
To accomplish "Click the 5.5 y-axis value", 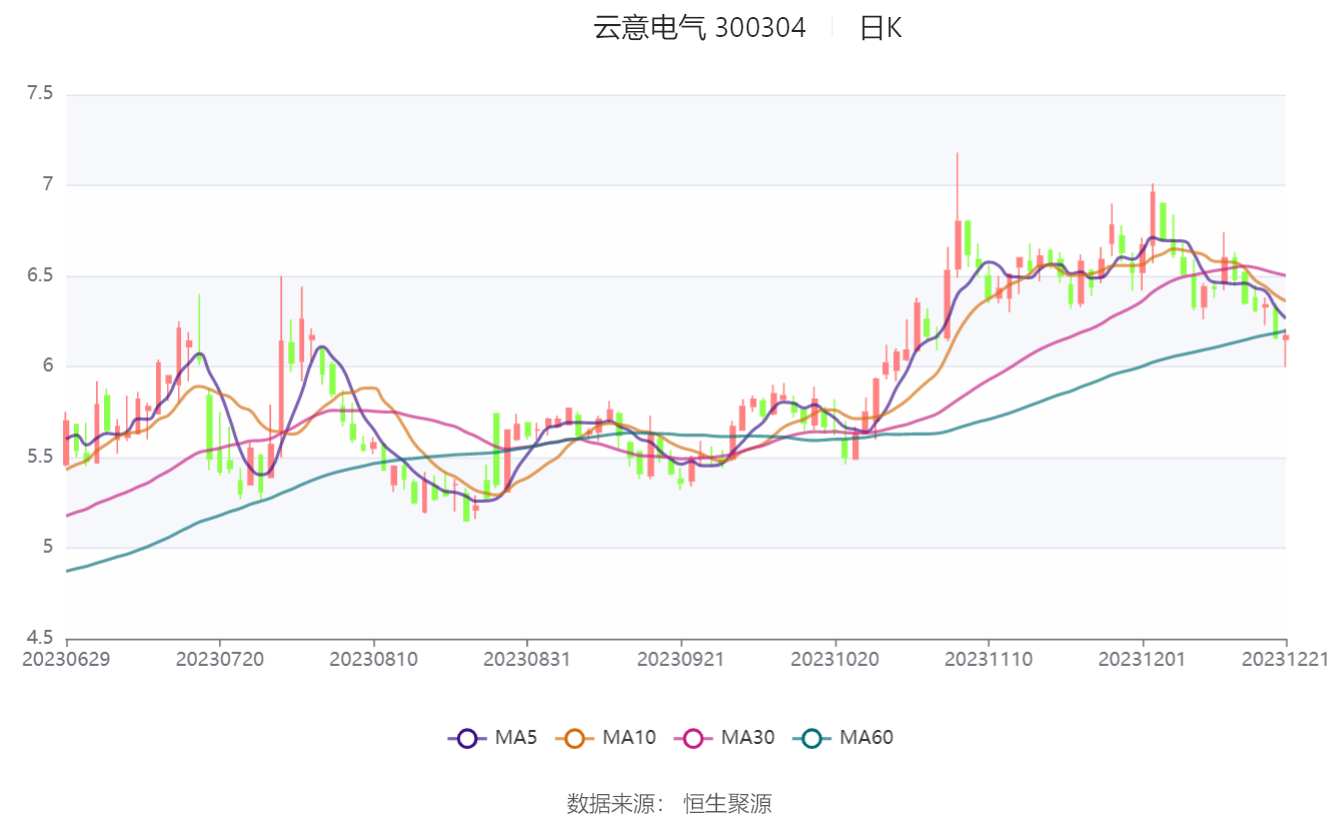I will coord(40,457).
